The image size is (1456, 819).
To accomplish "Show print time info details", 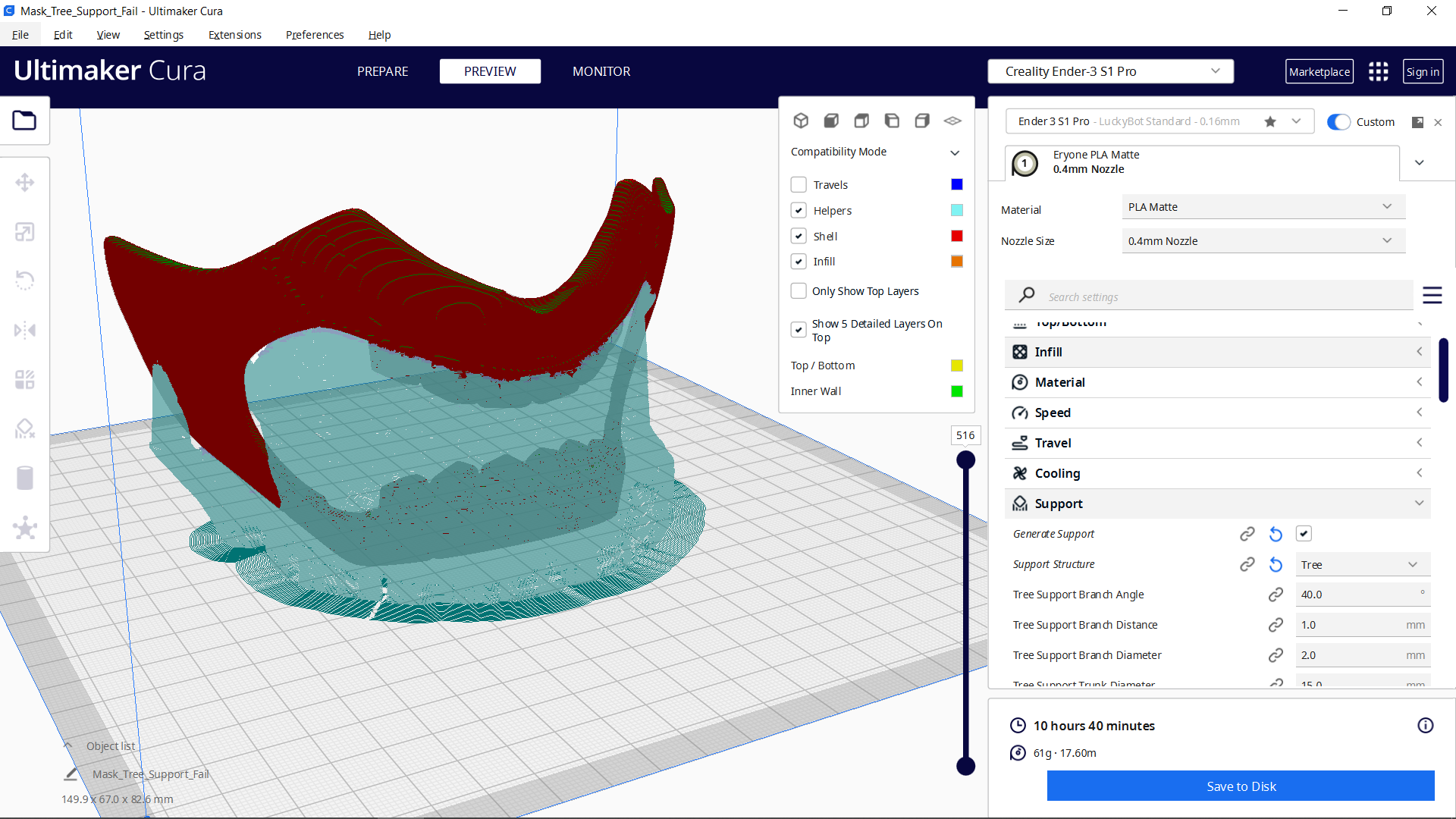I will (x=1426, y=726).
